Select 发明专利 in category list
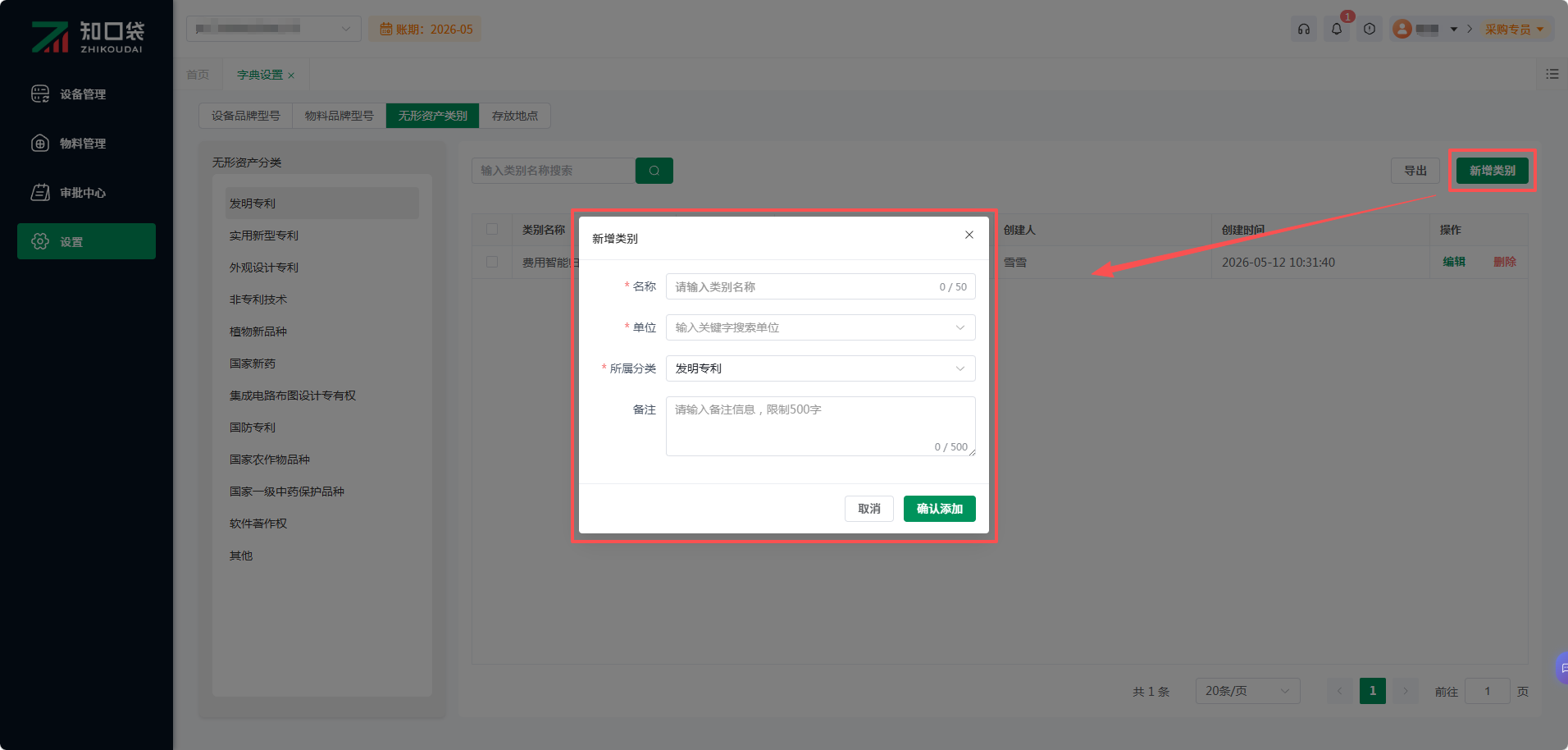This screenshot has height=750, width=1568. [x=321, y=203]
